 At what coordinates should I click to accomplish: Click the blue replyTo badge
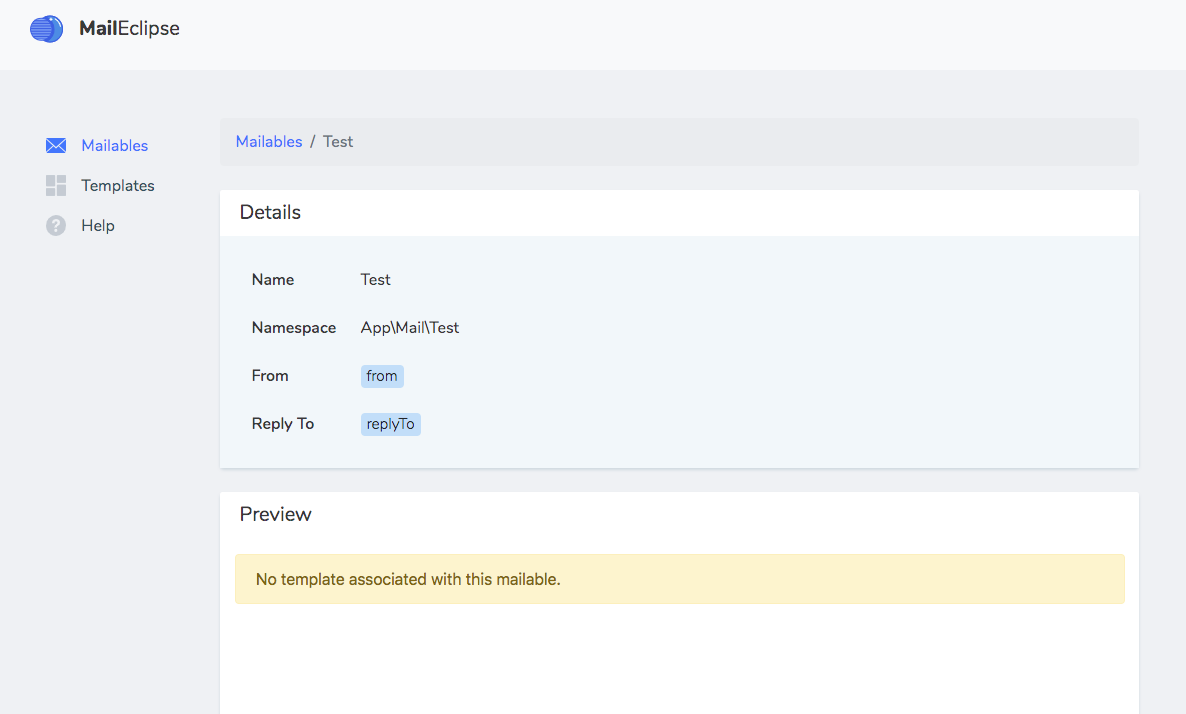[x=390, y=424]
